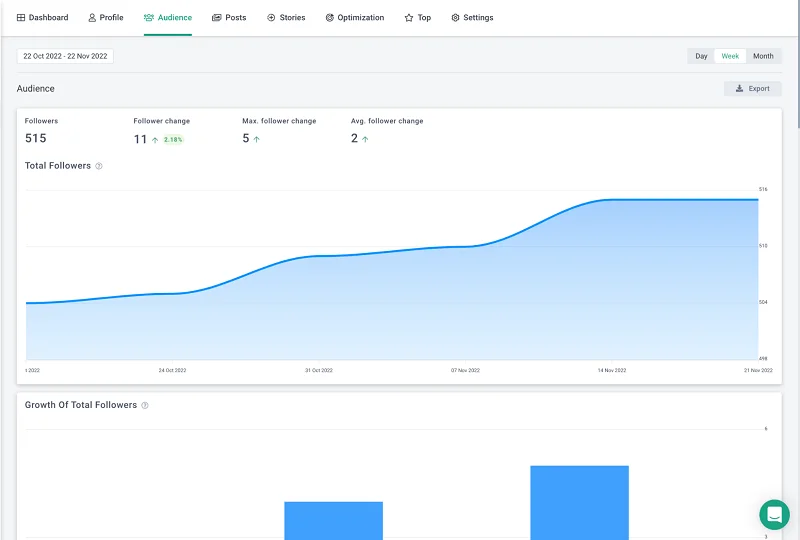The width and height of the screenshot is (800, 540).
Task: Click help icon beside Total Followers
Action: [x=99, y=166]
